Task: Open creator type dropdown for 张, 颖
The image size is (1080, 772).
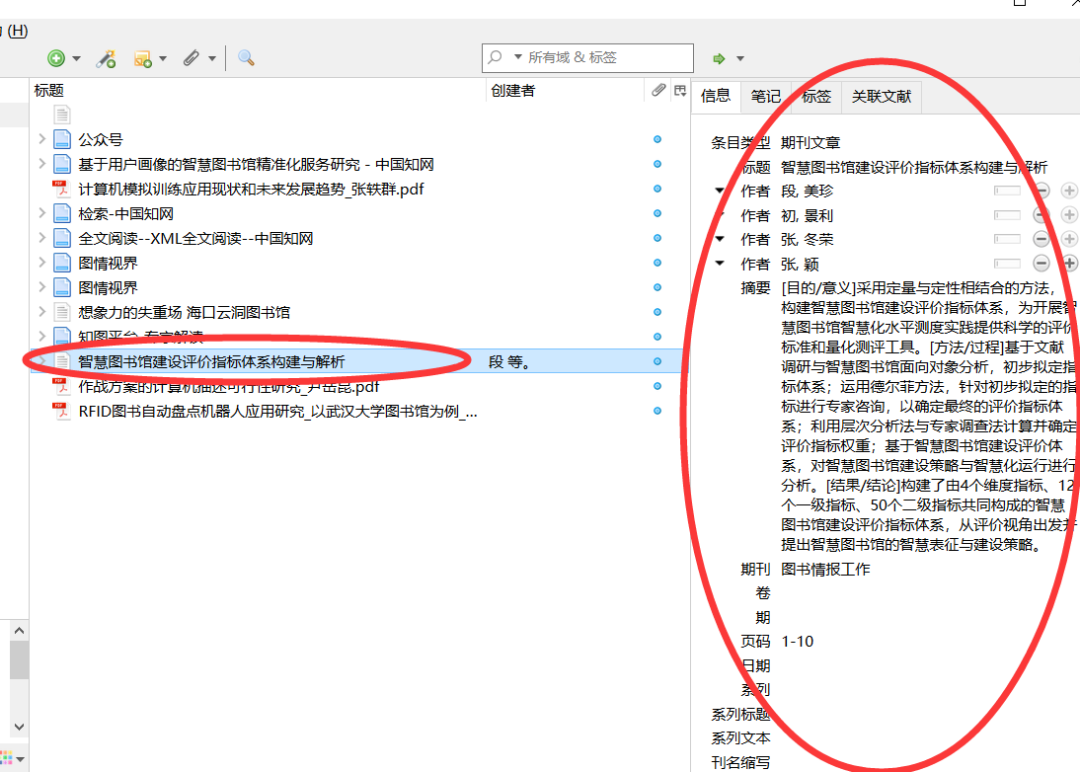Action: [x=720, y=263]
